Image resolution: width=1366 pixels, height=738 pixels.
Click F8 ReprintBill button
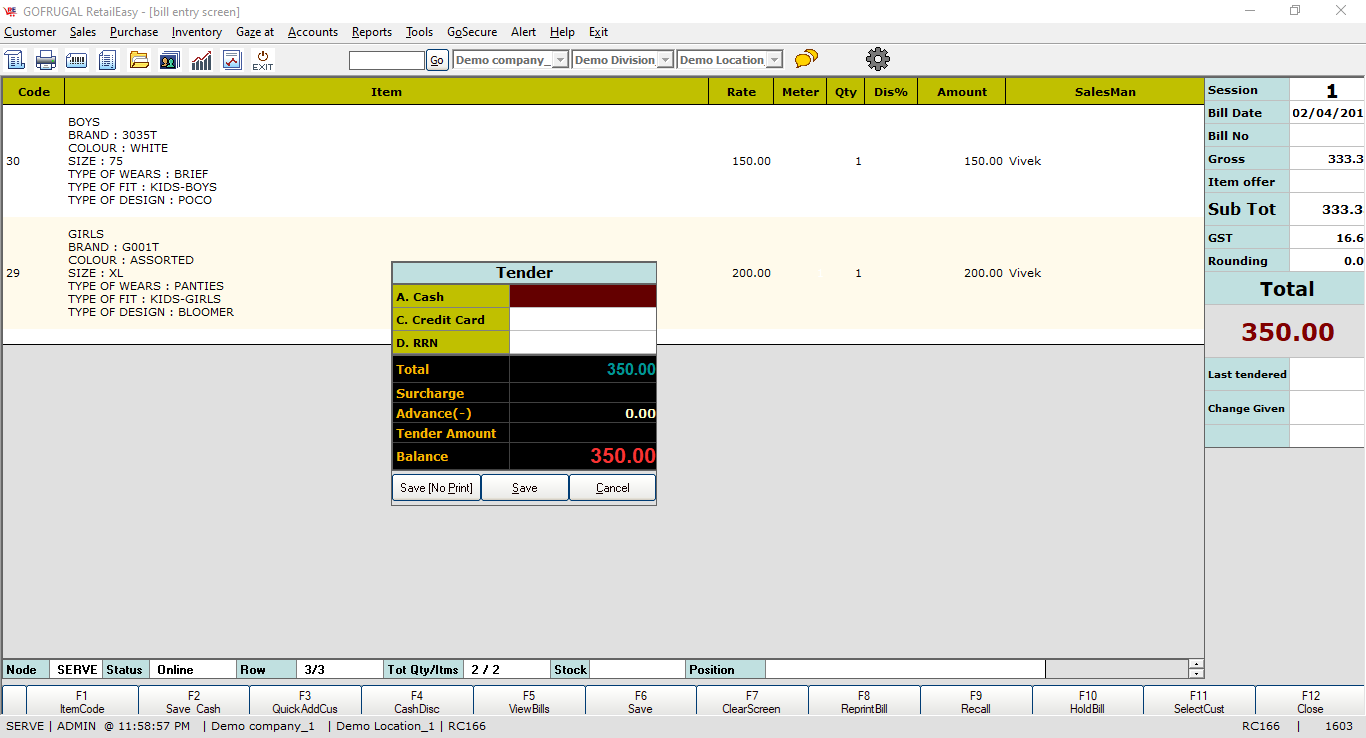(864, 702)
